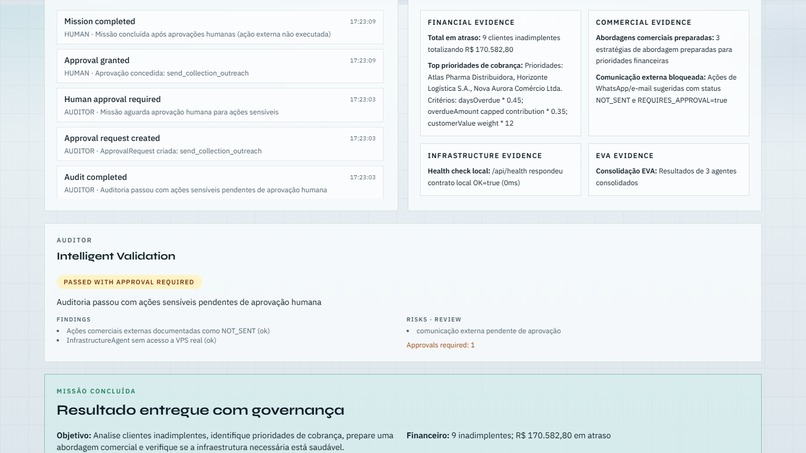This screenshot has width=806, height=453.
Task: Select the 'Audit completed' log entry
Action: 220,183
